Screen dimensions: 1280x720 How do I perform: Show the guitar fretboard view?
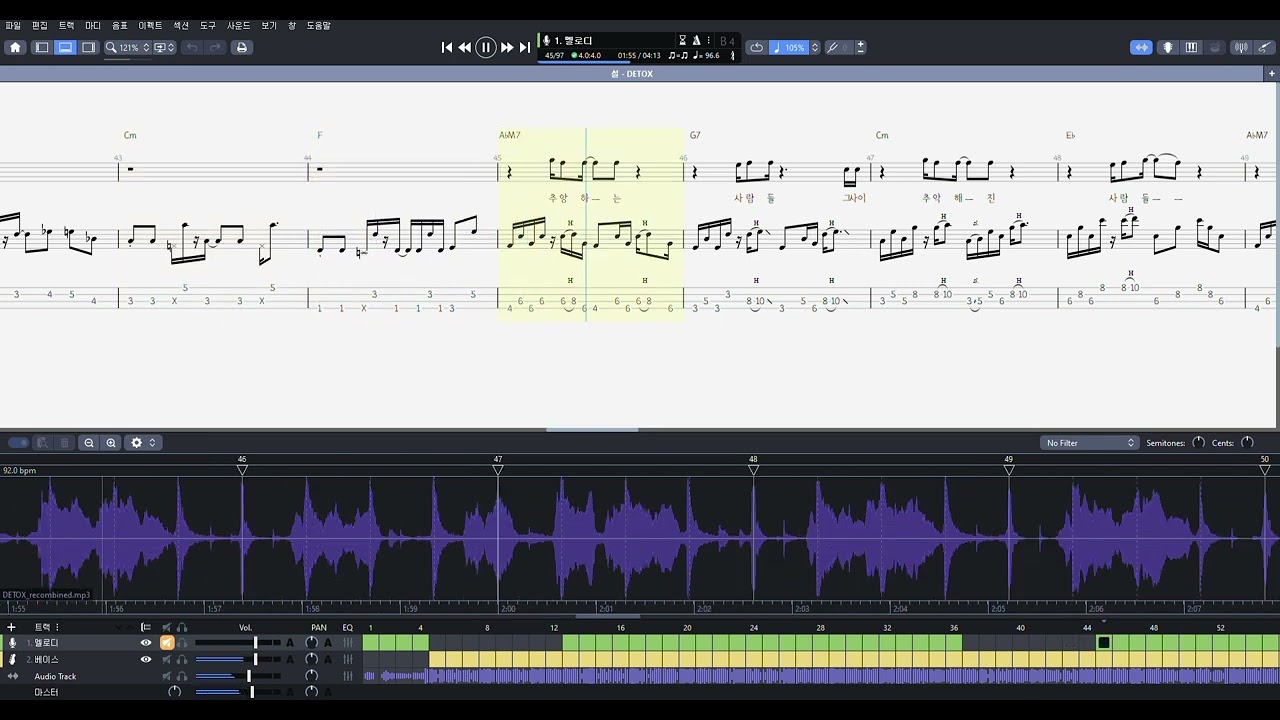(x=1167, y=47)
